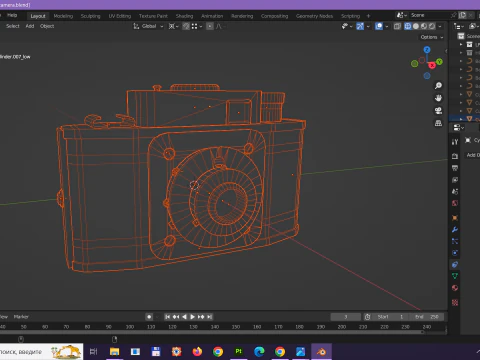Open Material properties tab
The width and height of the screenshot is (480, 360).
455,288
